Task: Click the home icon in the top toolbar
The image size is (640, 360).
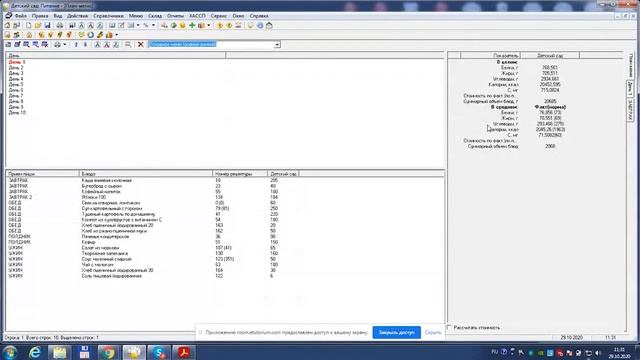Action: 7,25
